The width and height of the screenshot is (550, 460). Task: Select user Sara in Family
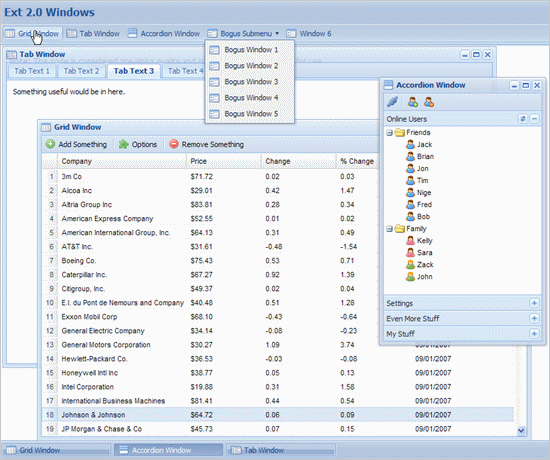(x=420, y=253)
